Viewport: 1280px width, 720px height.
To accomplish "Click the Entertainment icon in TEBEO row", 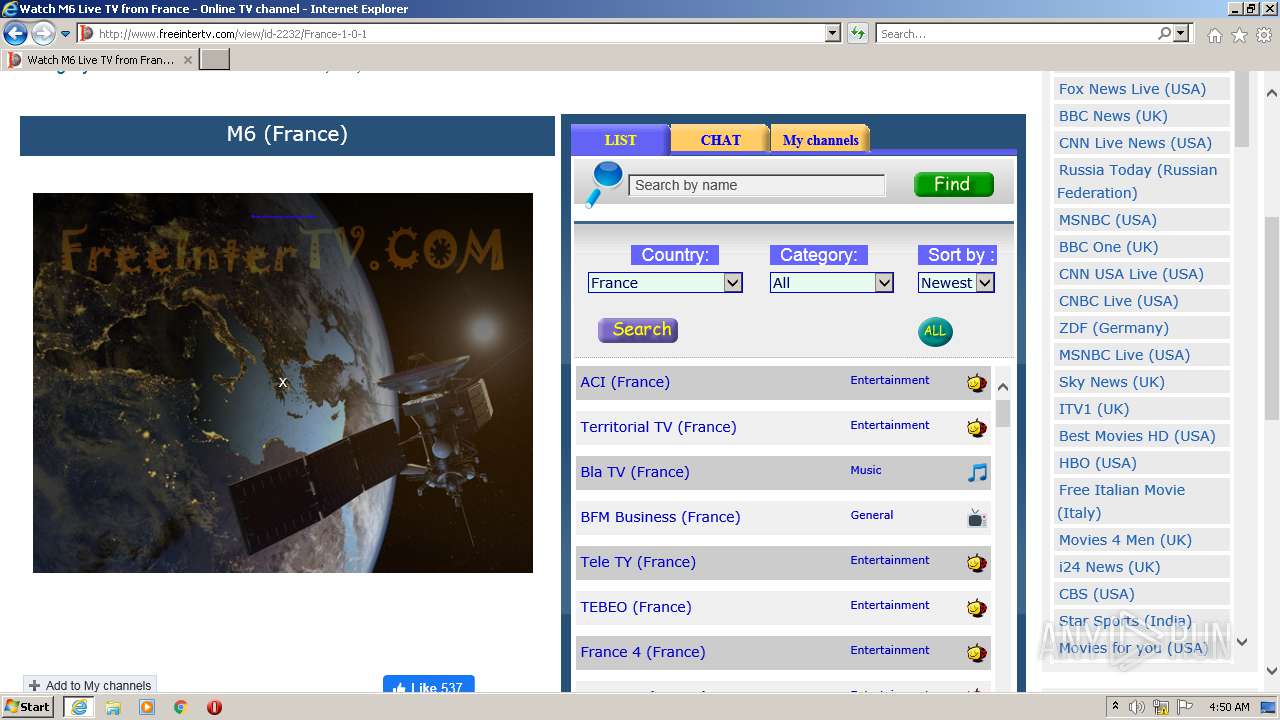I will point(977,607).
